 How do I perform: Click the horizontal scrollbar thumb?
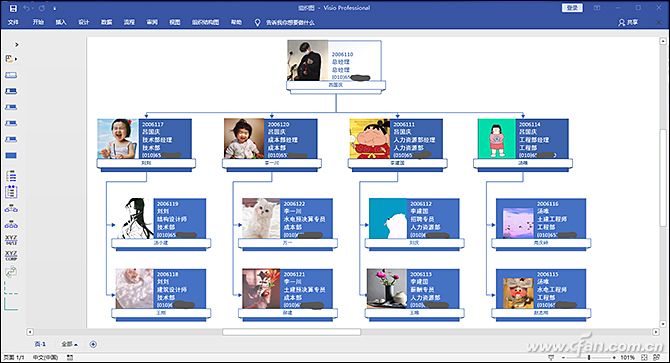tap(291, 332)
